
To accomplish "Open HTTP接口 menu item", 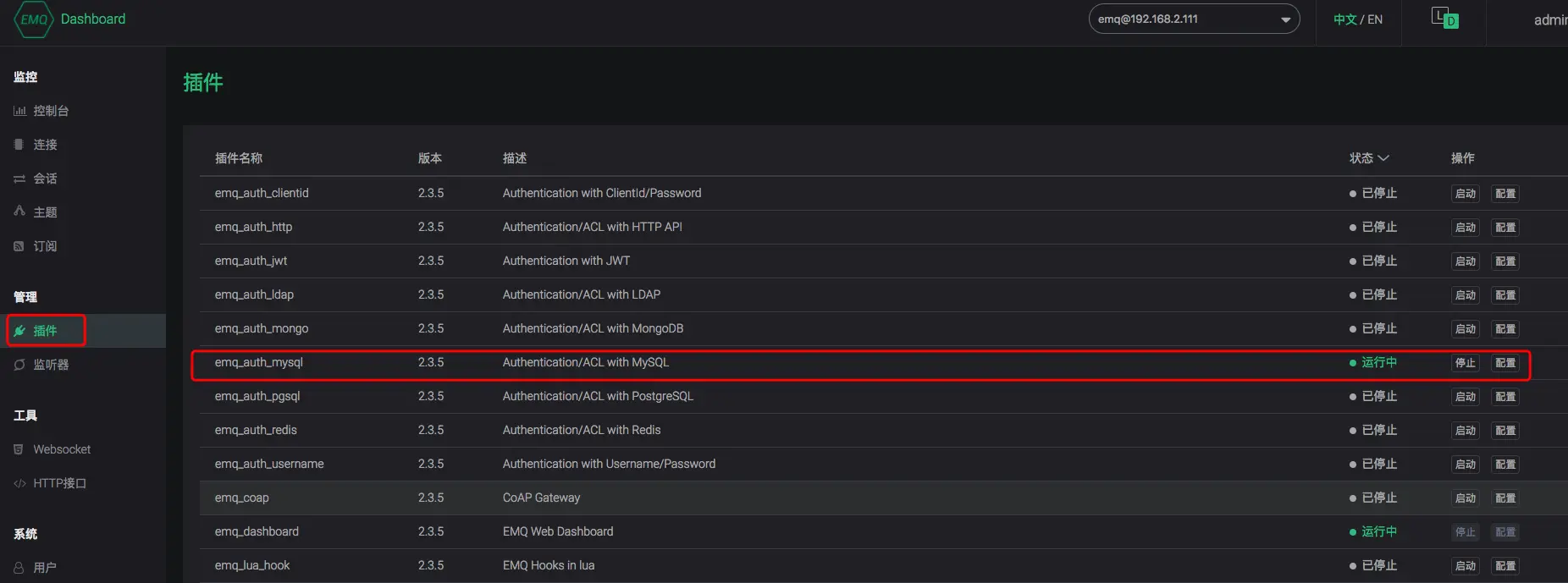I will click(x=60, y=483).
